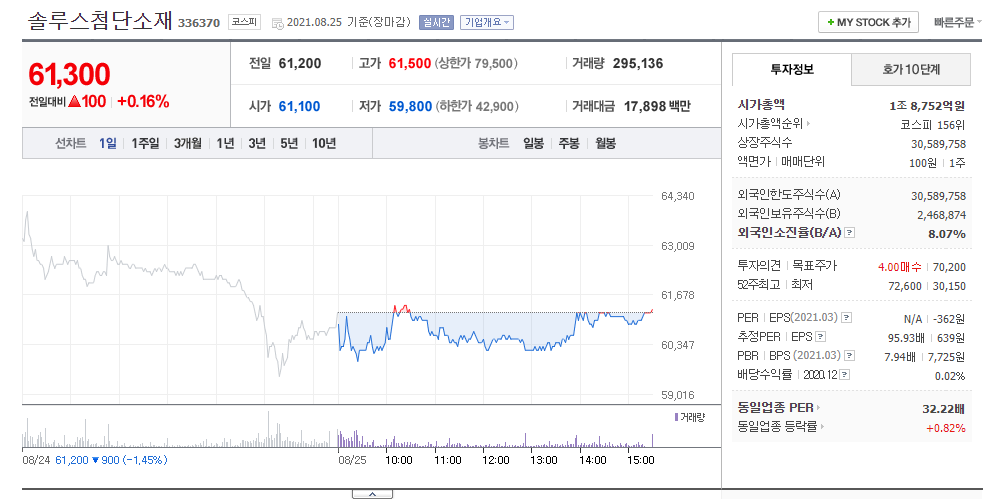This screenshot has width=994, height=499.
Task: Select the 1일 line chart period
Action: point(108,143)
